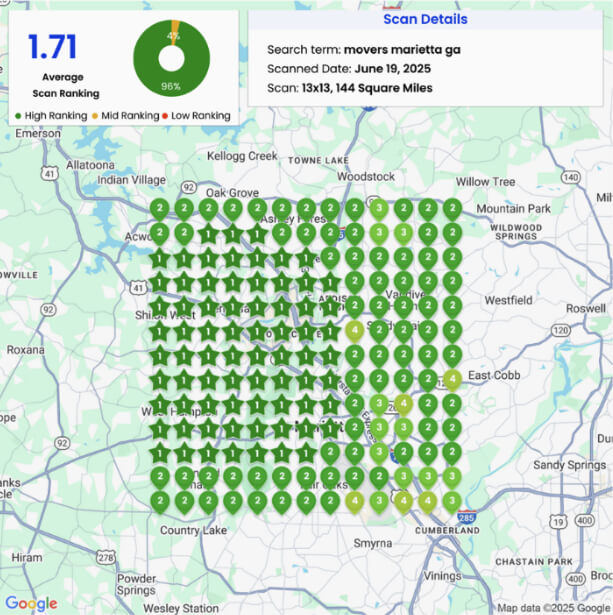613x615 pixels.
Task: Click the Westfield map label
Action: point(508,300)
